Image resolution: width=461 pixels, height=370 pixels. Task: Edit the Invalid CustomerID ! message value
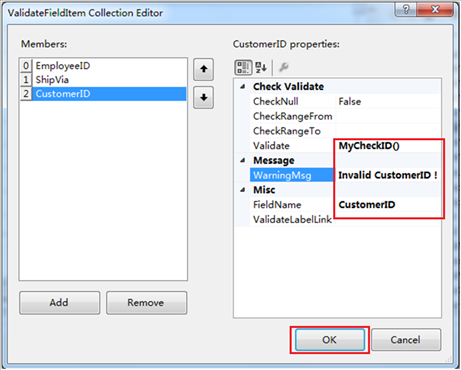tap(388, 175)
